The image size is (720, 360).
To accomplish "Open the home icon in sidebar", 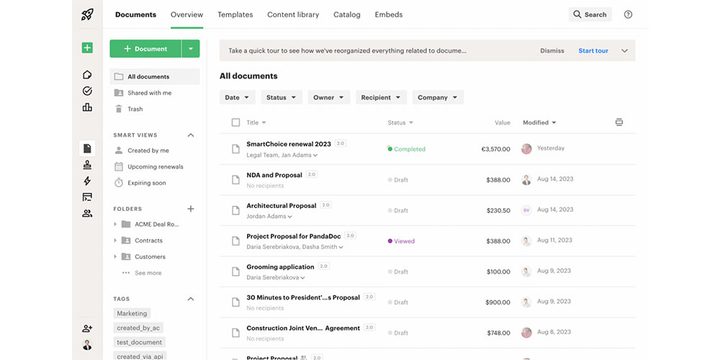I will (87, 75).
